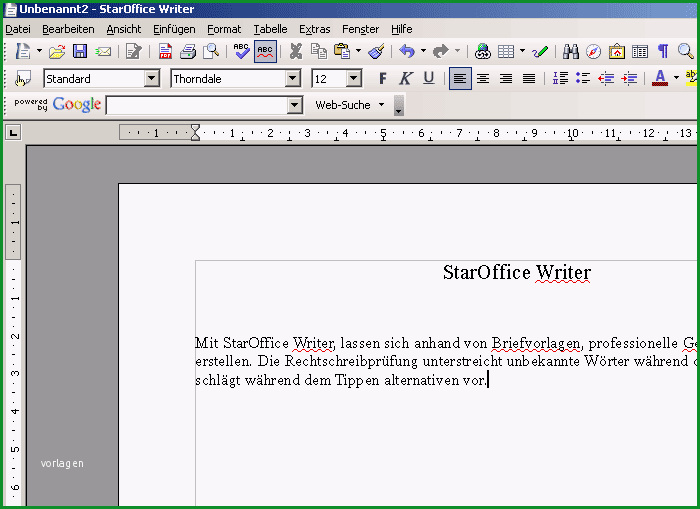
Task: Open Styles and Formatting icon
Action: pyautogui.click(x=22, y=79)
